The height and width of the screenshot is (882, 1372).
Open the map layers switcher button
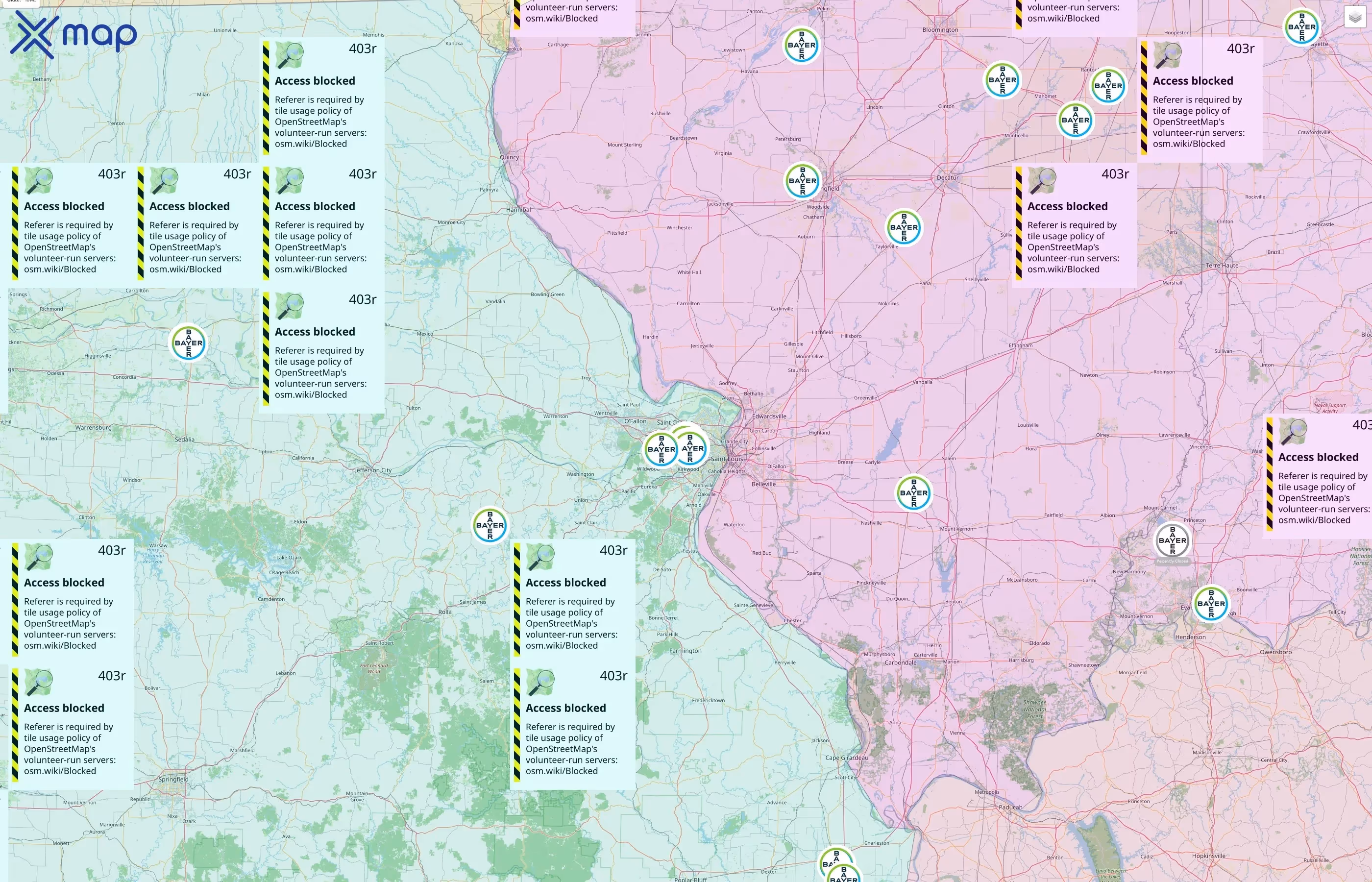[1354, 18]
